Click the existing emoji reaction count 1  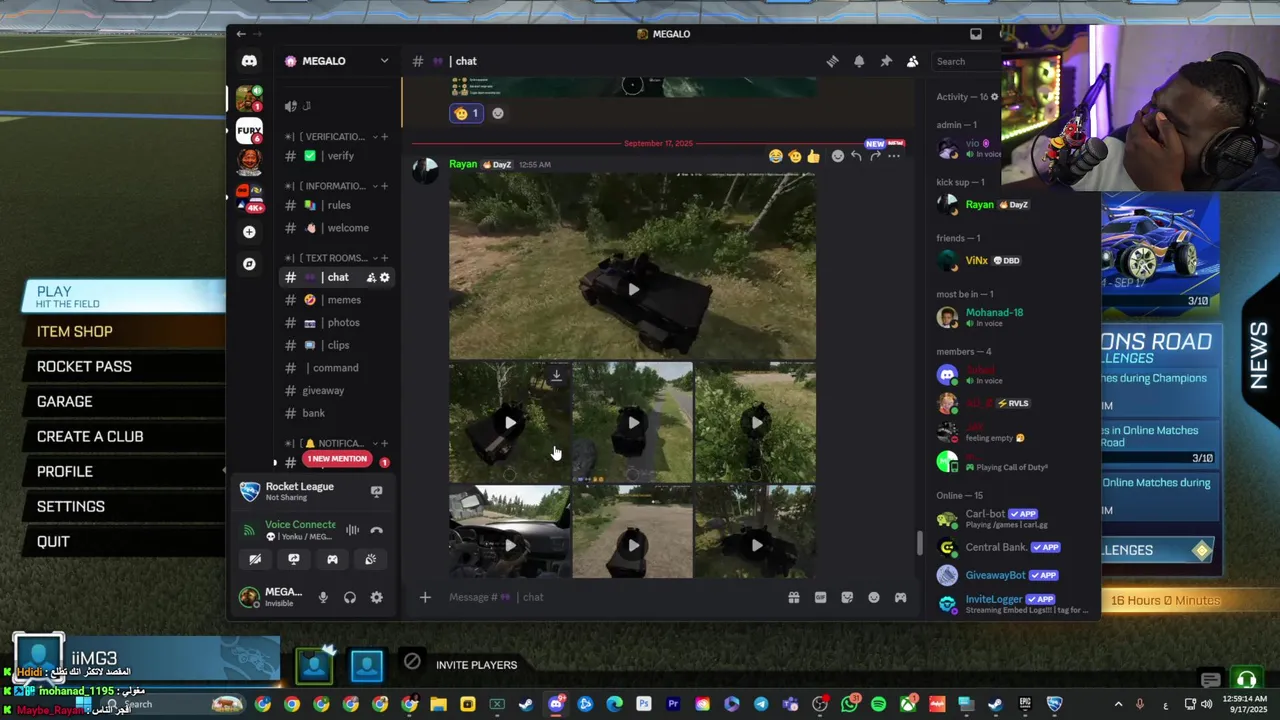[x=466, y=113]
